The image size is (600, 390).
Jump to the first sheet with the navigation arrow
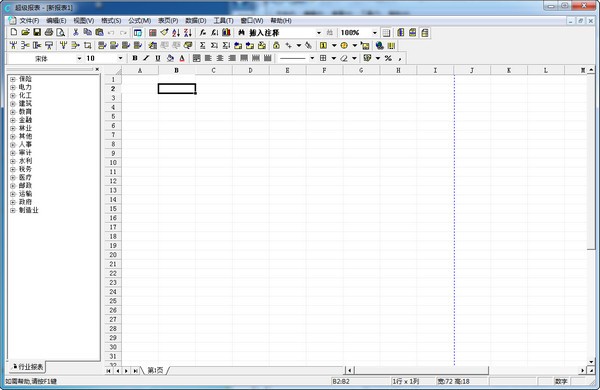click(x=109, y=370)
